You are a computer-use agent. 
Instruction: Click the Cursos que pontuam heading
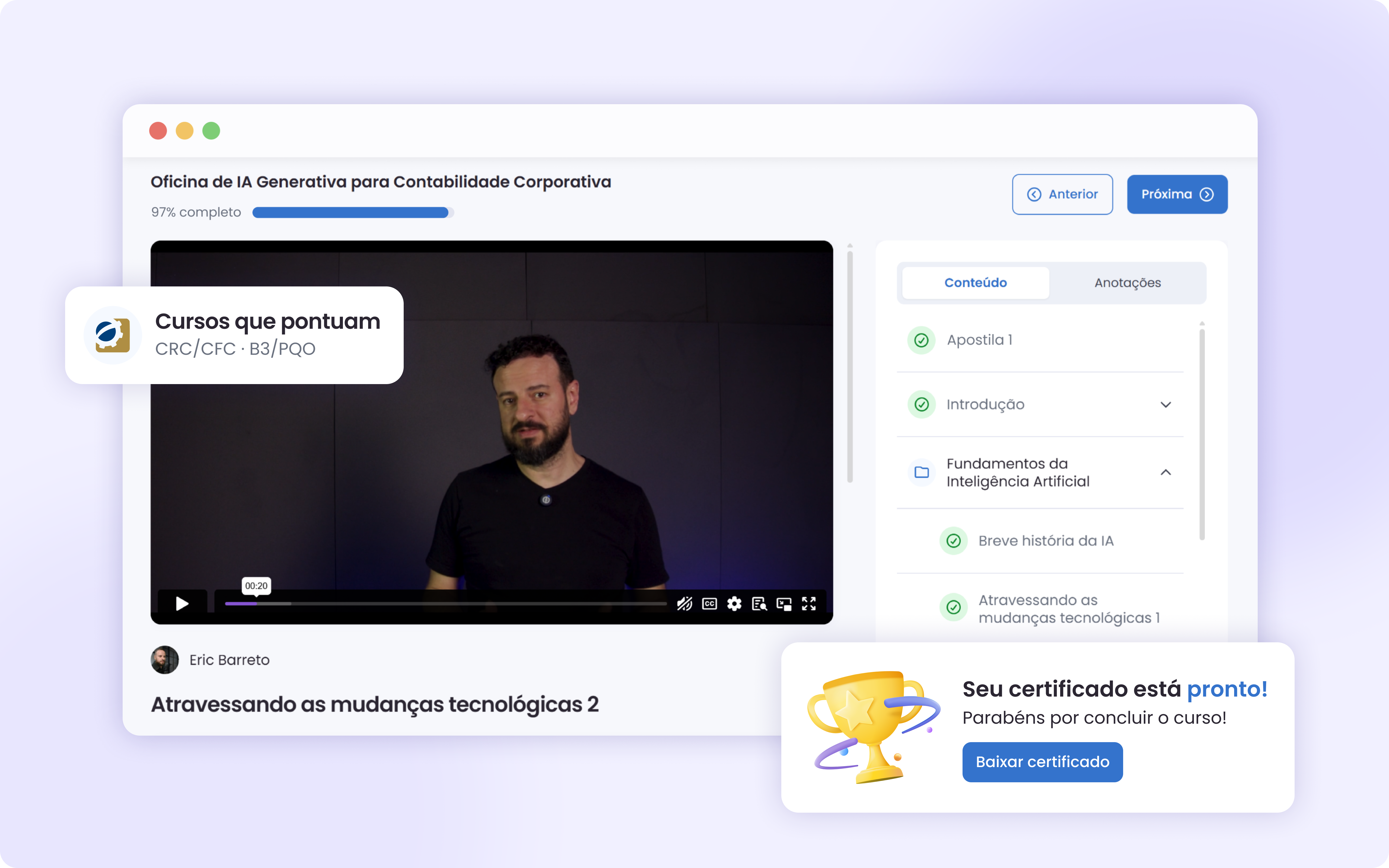[267, 321]
